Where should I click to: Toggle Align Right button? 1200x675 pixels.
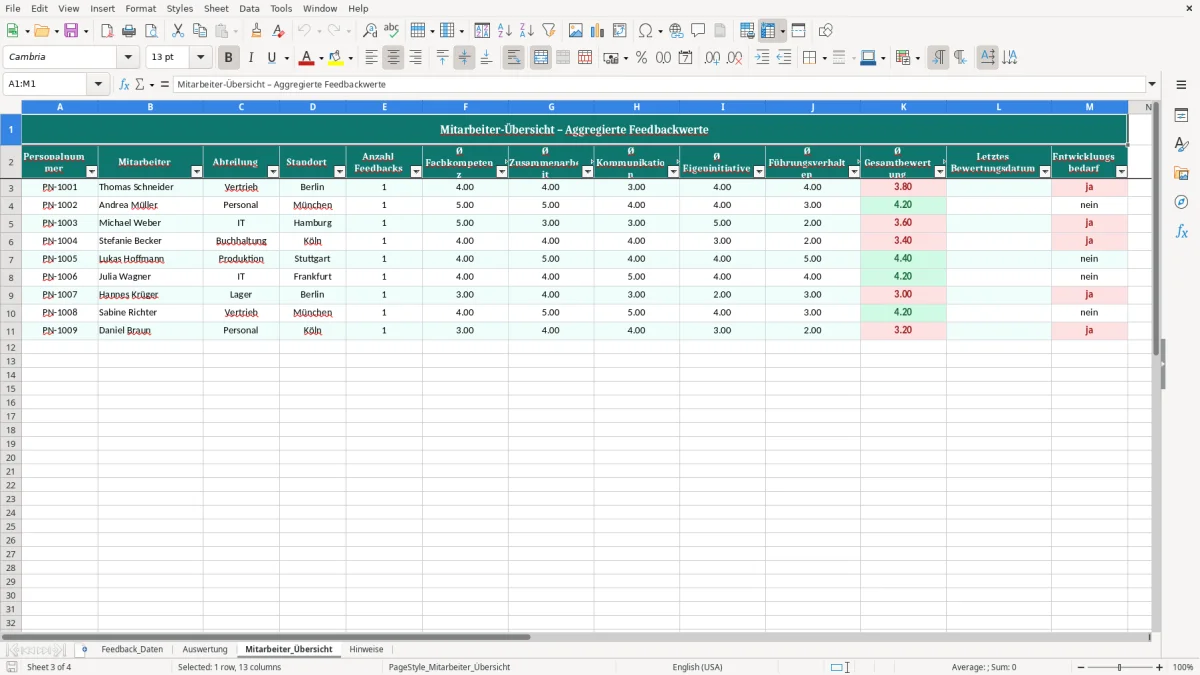coord(415,58)
